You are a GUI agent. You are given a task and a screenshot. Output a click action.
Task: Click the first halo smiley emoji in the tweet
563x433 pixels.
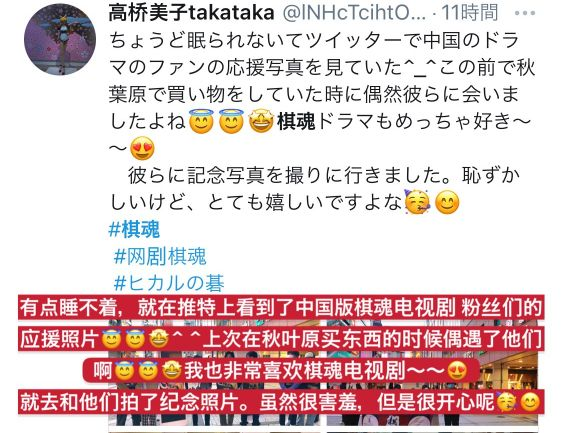coord(201,121)
